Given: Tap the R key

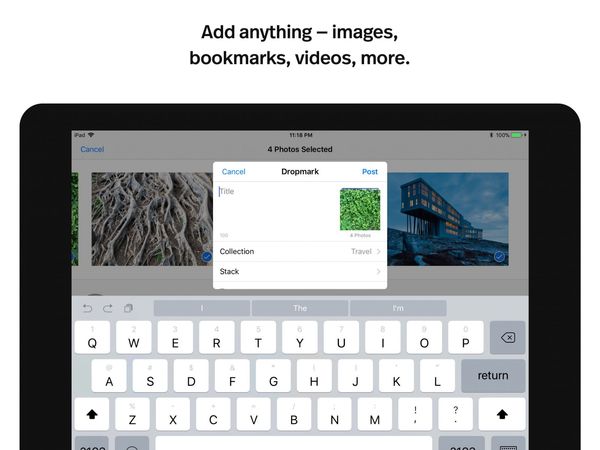Looking at the screenshot, I should (217, 338).
